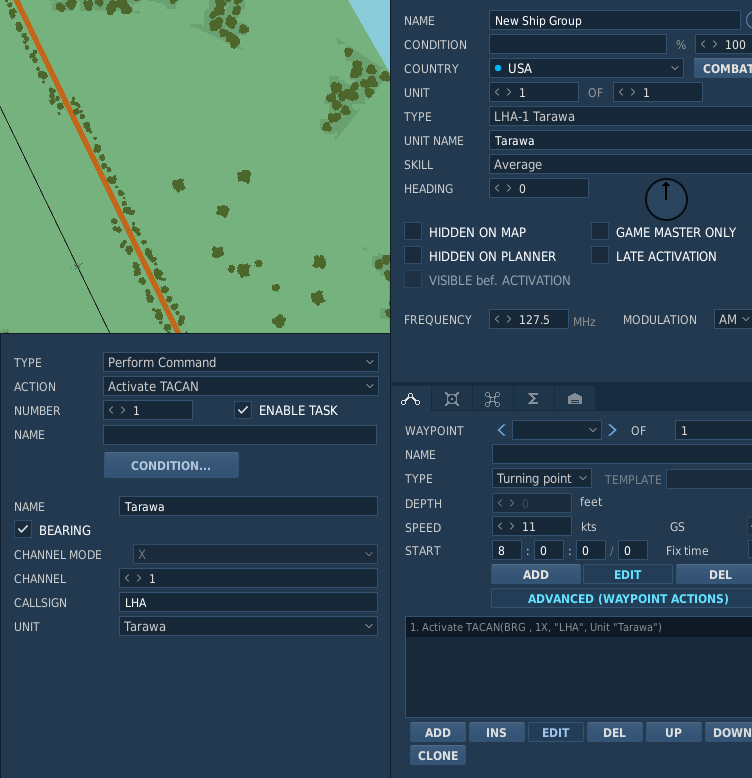Open the route waypoints tab icon

click(x=411, y=399)
